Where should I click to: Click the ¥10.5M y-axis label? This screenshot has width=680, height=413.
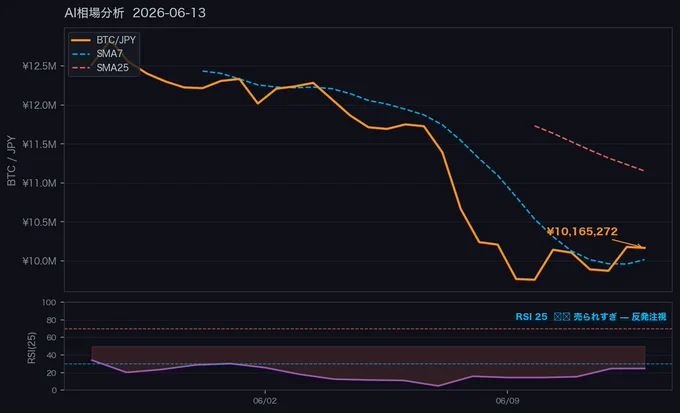tap(39, 222)
